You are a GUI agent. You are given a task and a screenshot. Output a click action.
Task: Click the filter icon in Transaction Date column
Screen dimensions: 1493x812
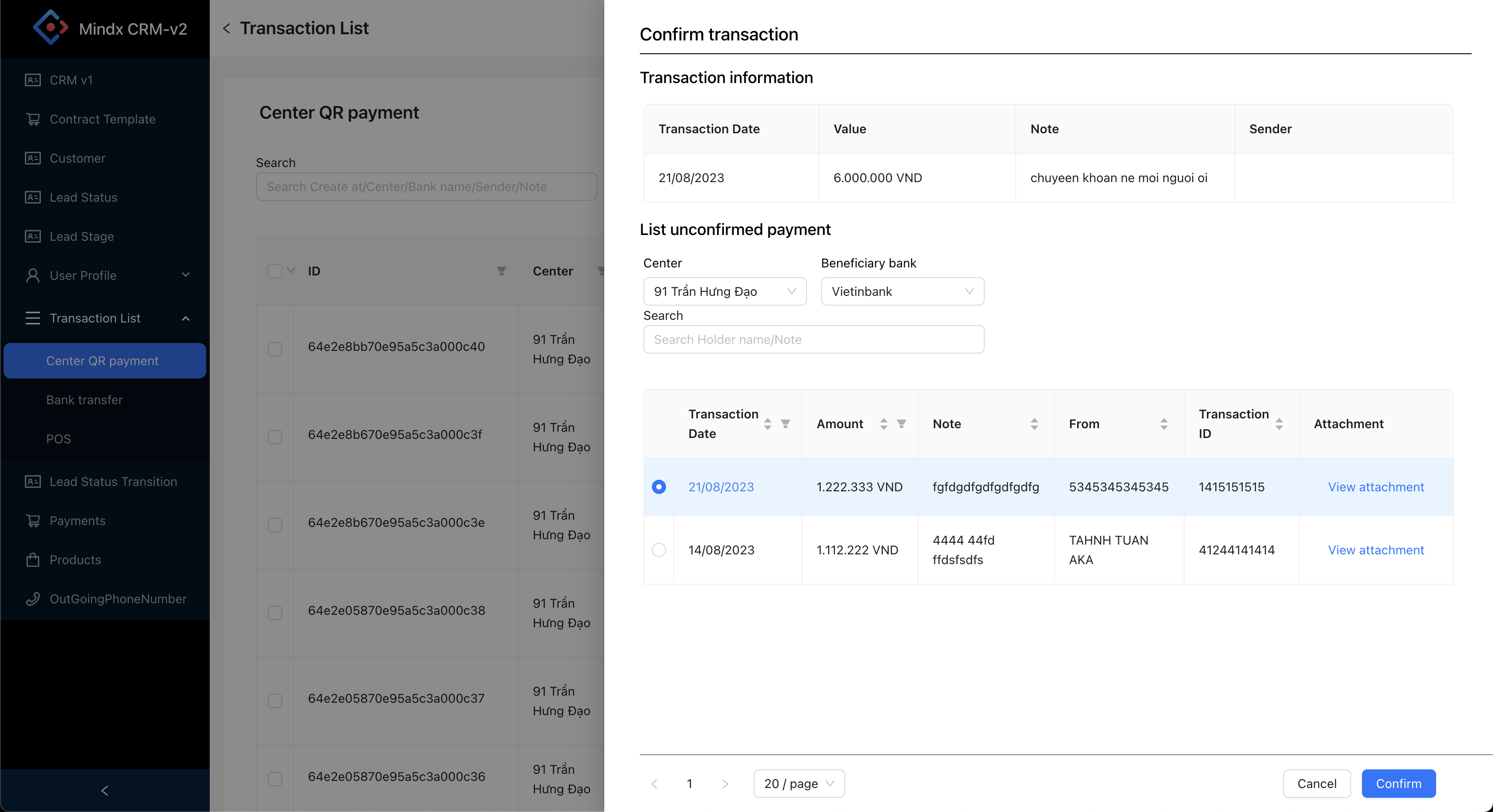(785, 424)
